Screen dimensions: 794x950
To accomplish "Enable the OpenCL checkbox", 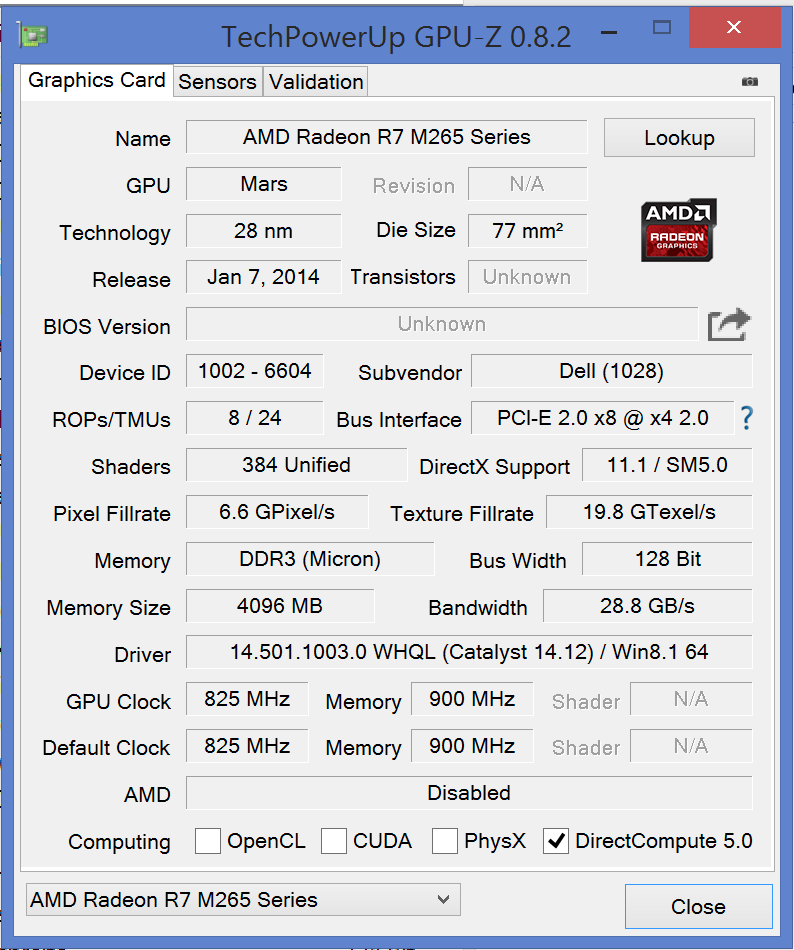I will coord(208,841).
